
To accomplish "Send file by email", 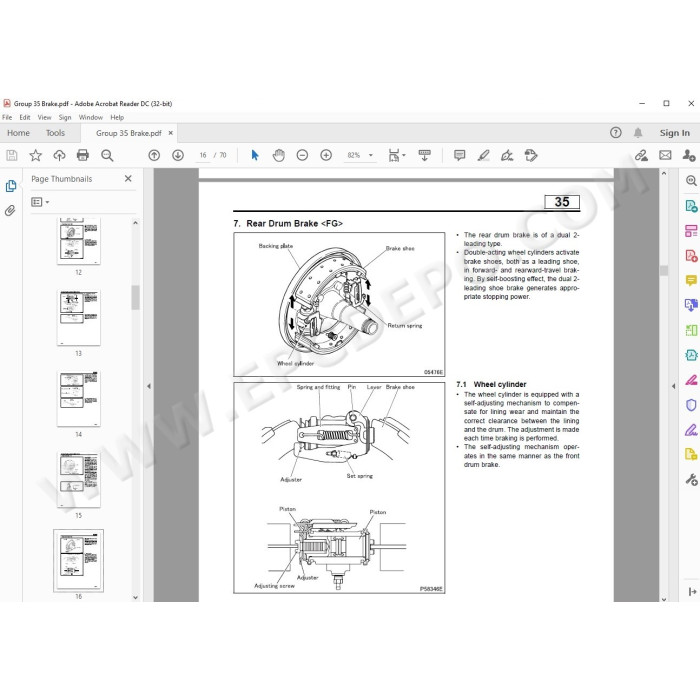I will pos(665,155).
